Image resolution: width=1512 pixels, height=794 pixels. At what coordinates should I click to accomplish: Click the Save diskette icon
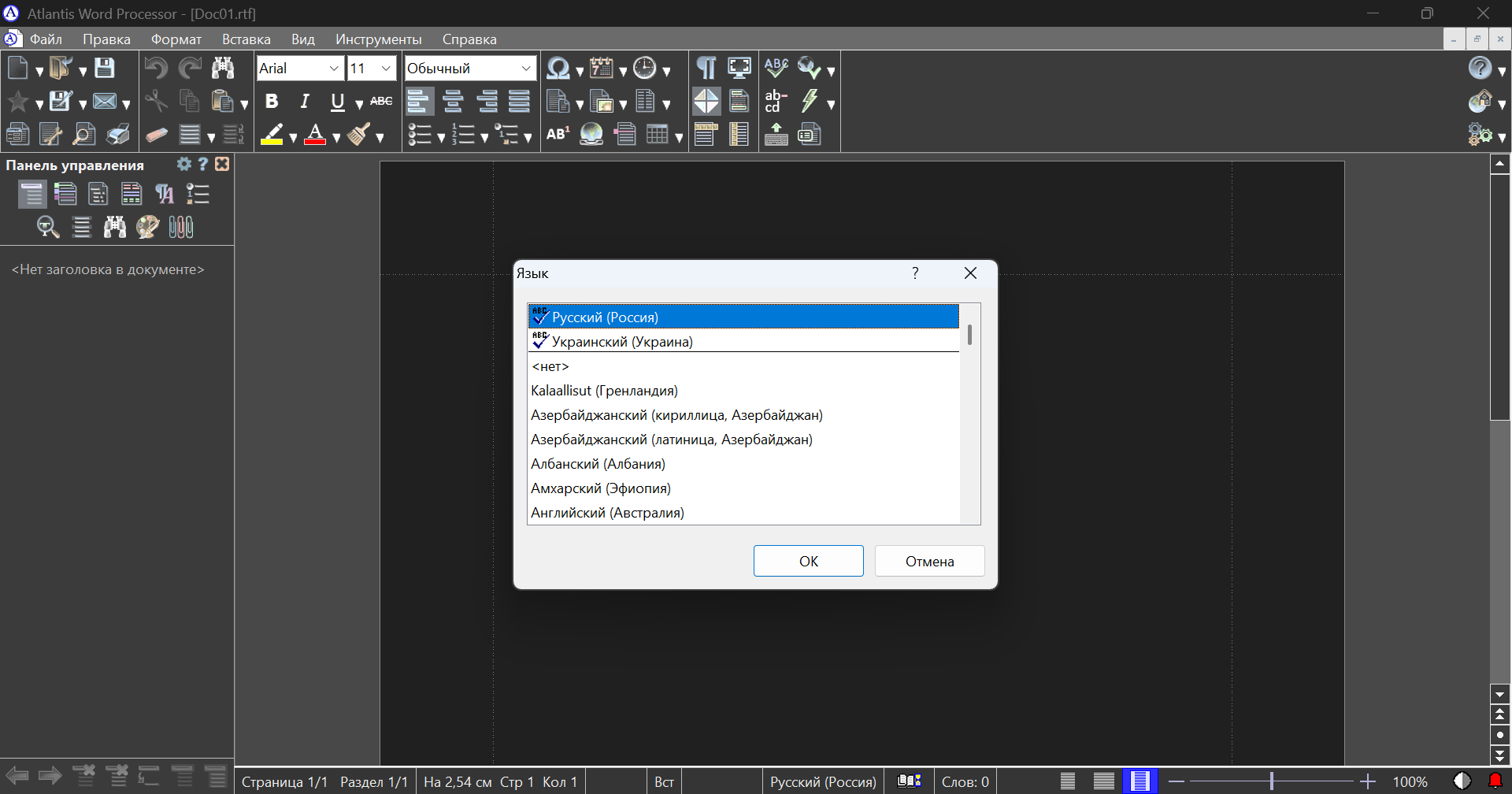pos(105,69)
